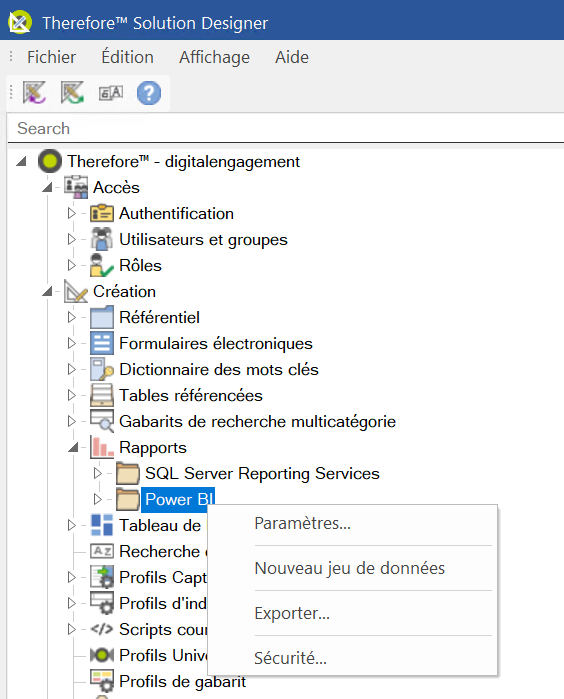The height and width of the screenshot is (699, 564).
Task: Click the Dictionnaire des mots clés key icon
Action: pos(102,369)
